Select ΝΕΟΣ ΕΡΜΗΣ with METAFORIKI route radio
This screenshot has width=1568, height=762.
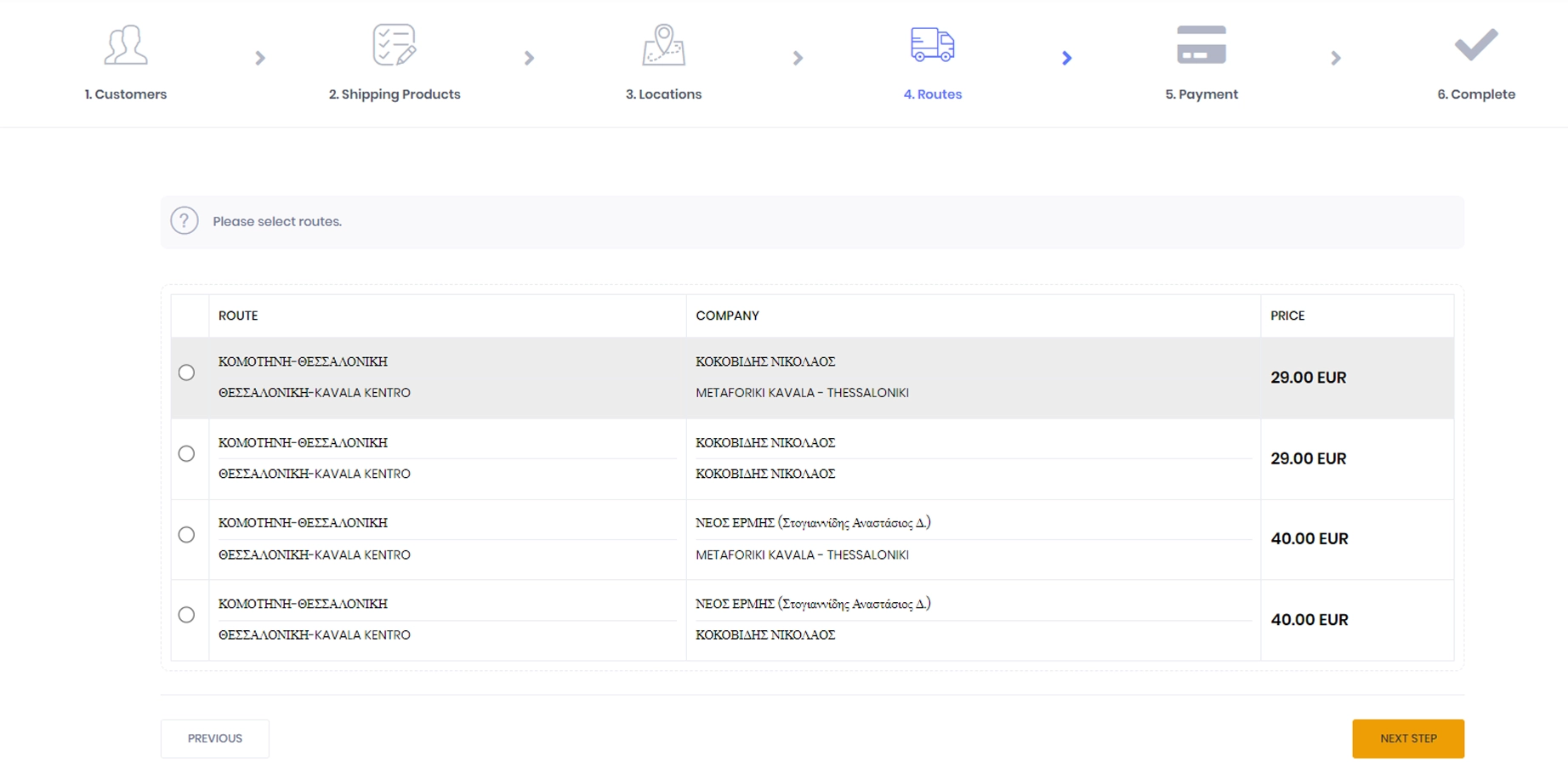[x=186, y=534]
